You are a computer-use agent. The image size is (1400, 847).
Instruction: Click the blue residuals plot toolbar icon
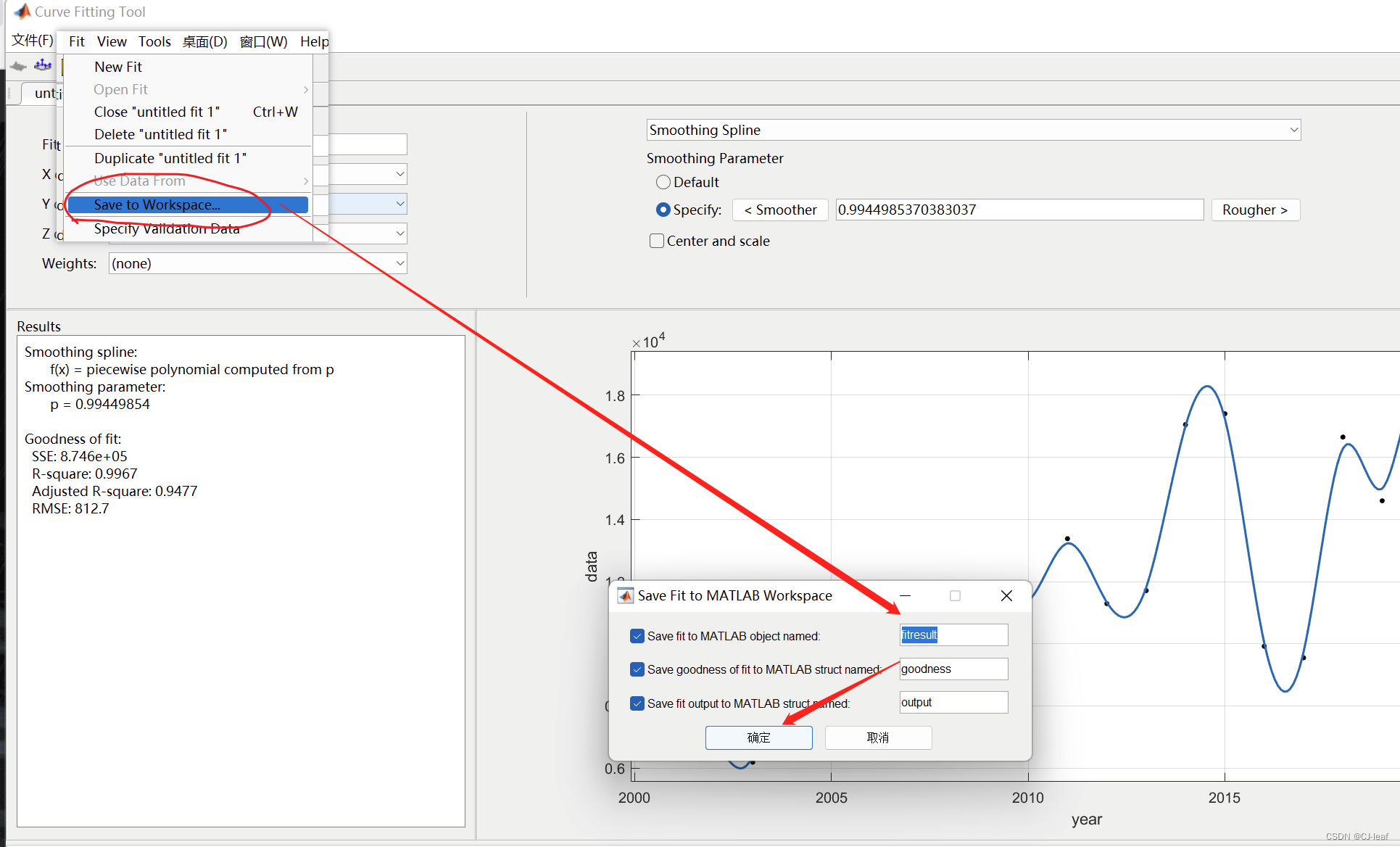43,65
